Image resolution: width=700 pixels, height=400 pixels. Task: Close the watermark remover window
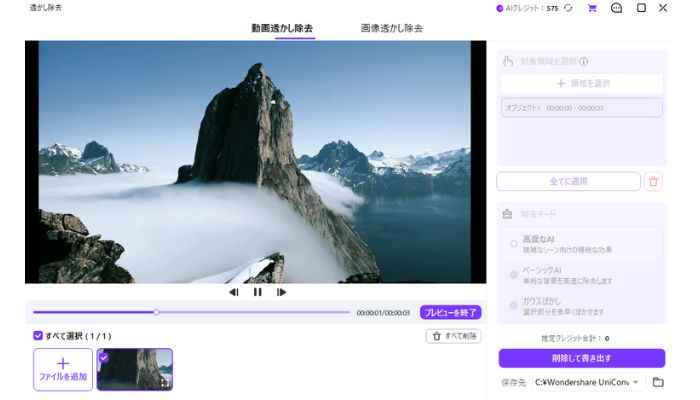tap(663, 8)
